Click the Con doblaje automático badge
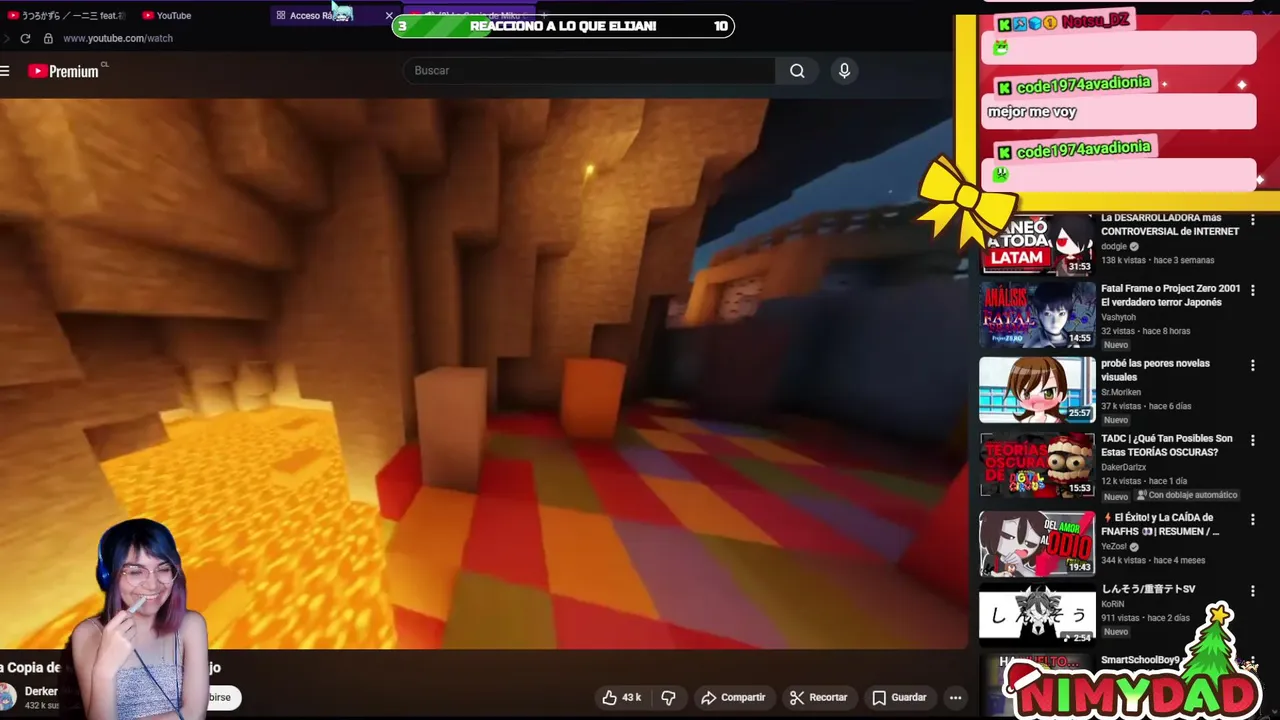This screenshot has height=720, width=1280. (x=1186, y=495)
